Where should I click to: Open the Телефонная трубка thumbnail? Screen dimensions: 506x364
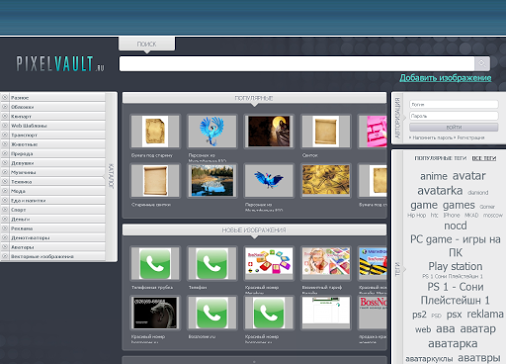tap(155, 263)
